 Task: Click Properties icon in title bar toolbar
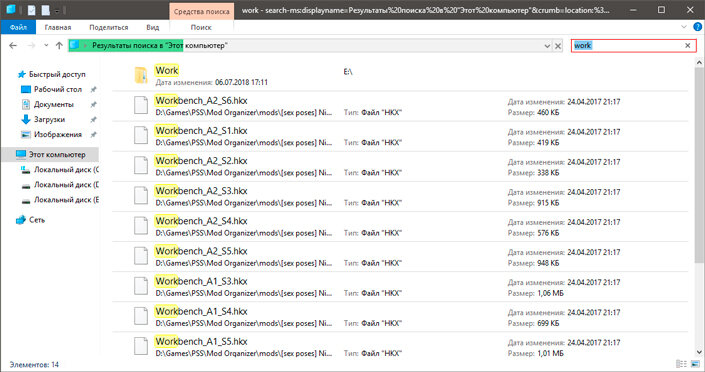(x=31, y=10)
